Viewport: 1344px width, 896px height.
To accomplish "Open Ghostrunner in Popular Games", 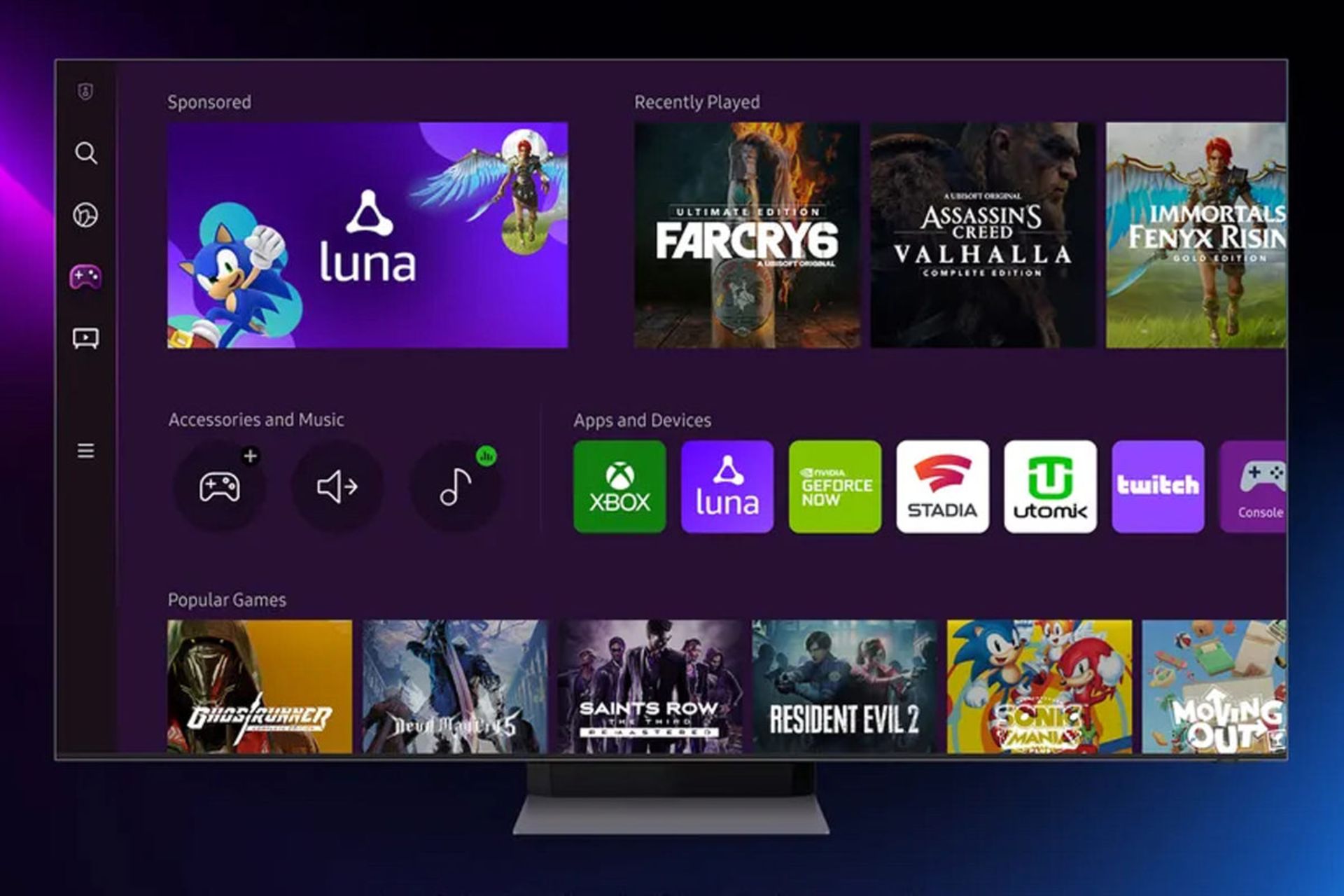I will click(260, 687).
